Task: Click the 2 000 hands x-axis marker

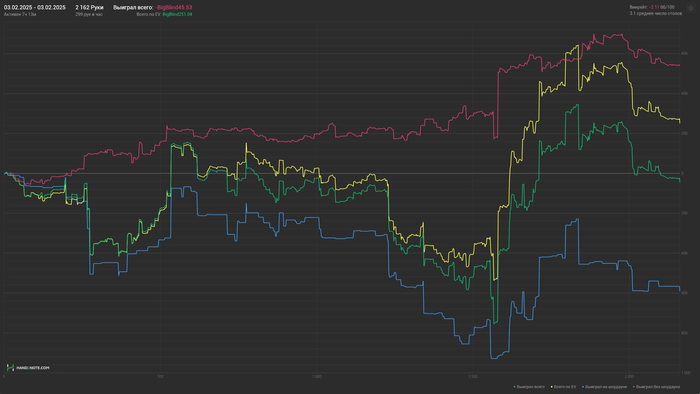Action: (629, 377)
